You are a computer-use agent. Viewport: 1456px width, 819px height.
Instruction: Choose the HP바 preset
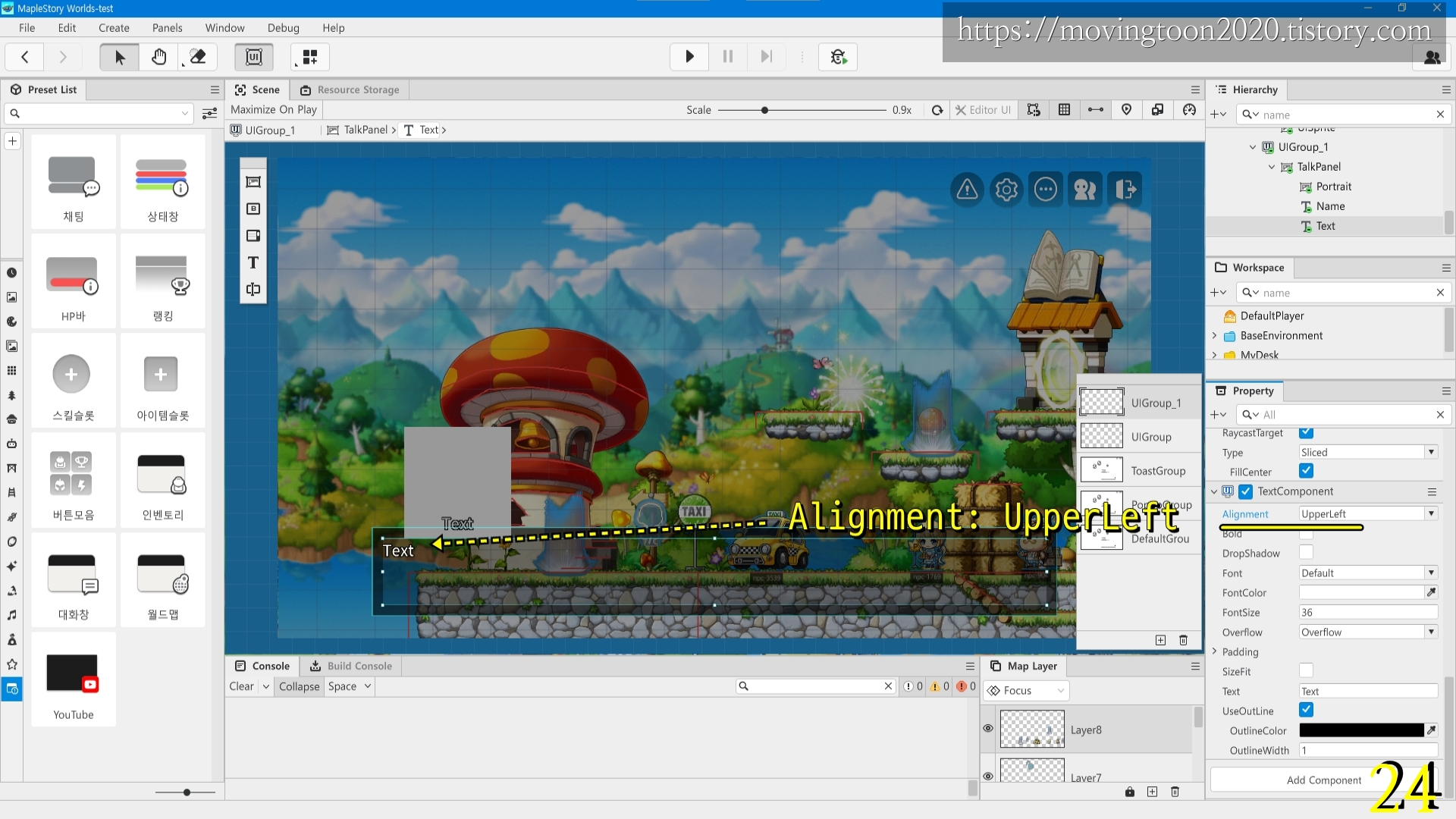click(x=74, y=281)
